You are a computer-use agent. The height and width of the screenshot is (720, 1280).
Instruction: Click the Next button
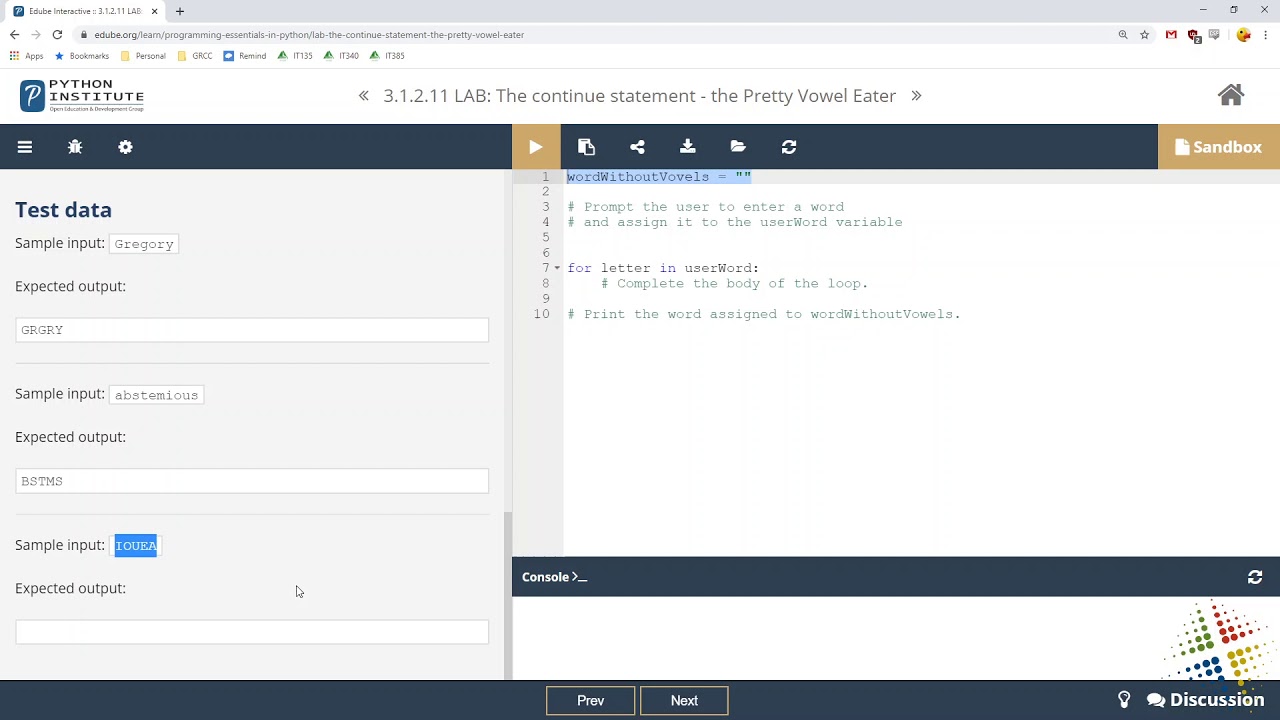coord(684,701)
